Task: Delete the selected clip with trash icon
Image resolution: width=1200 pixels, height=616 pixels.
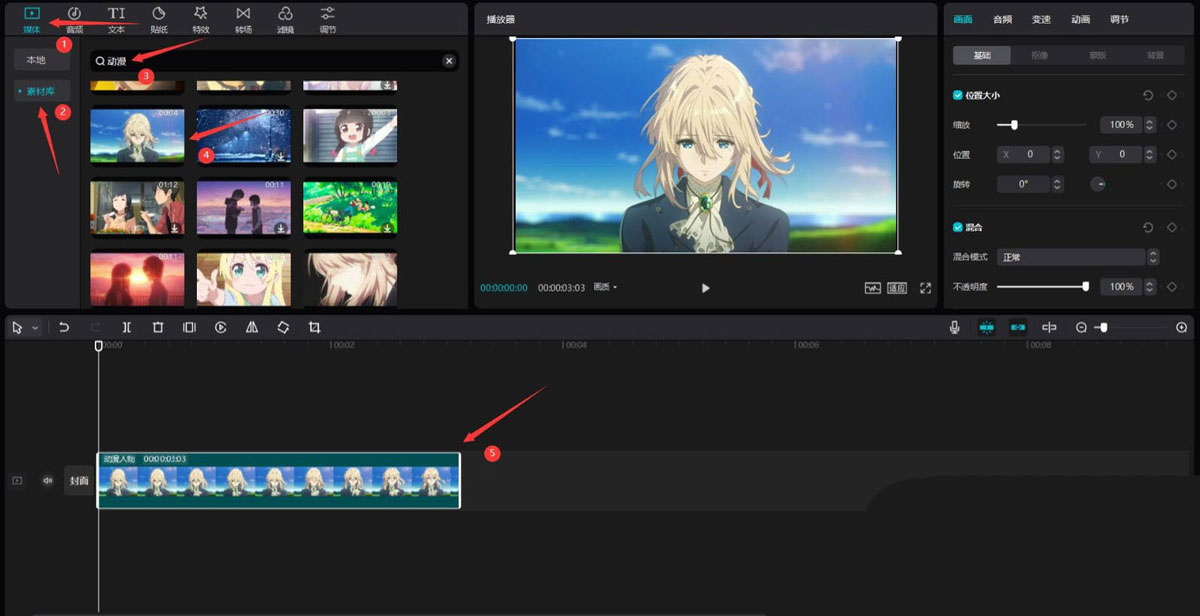Action: pyautogui.click(x=158, y=327)
